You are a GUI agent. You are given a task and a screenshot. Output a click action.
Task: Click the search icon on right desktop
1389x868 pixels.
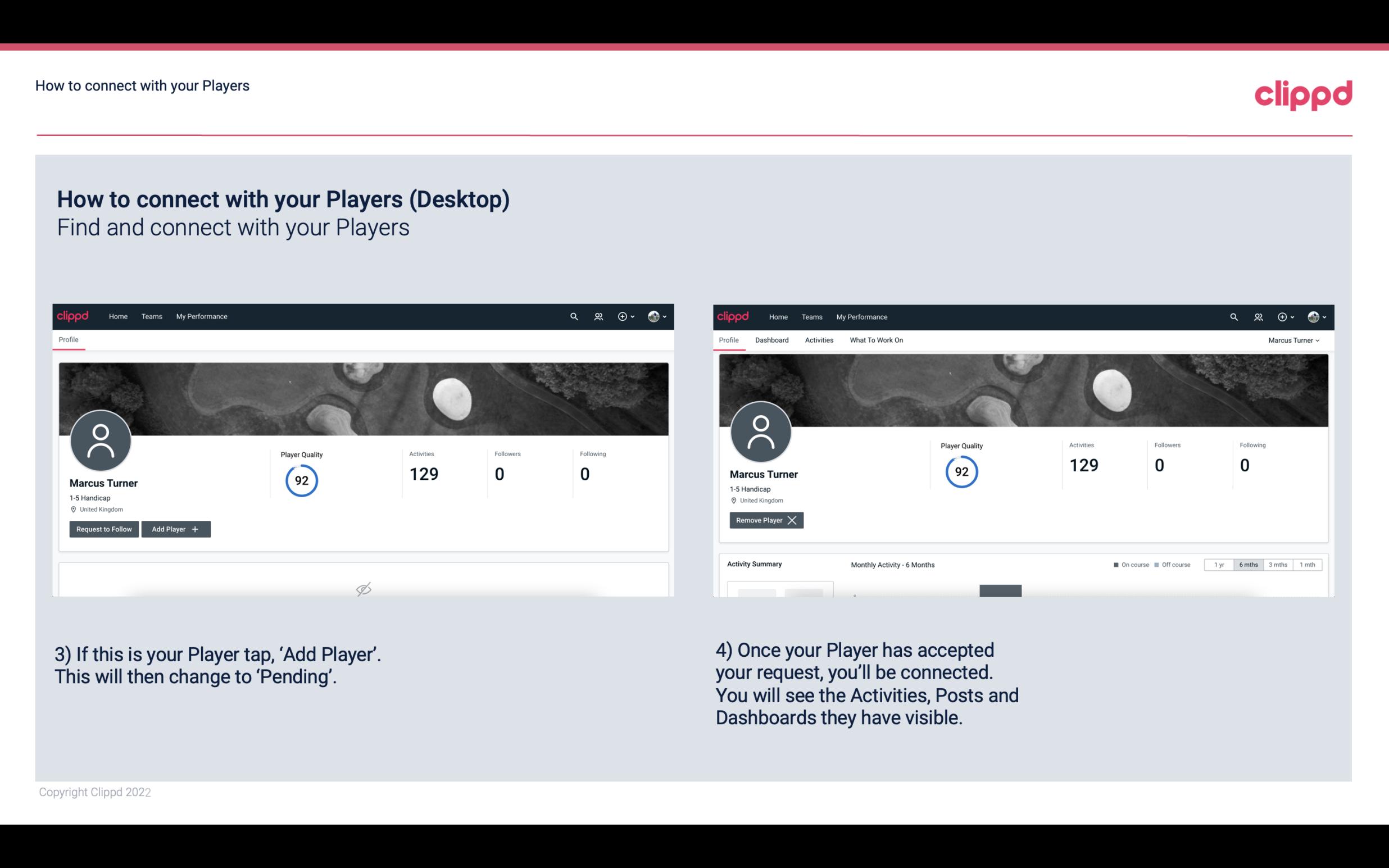pos(1233,317)
